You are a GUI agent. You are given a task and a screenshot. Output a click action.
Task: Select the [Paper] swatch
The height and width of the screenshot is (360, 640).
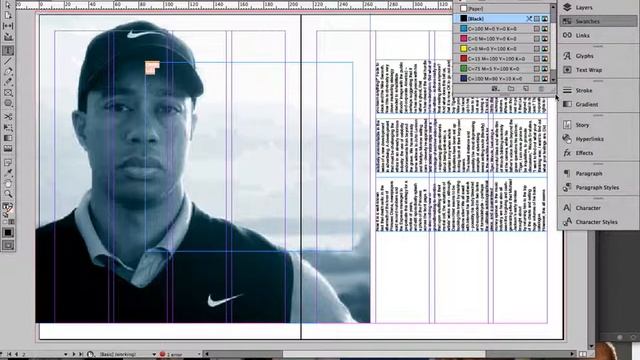(502, 9)
